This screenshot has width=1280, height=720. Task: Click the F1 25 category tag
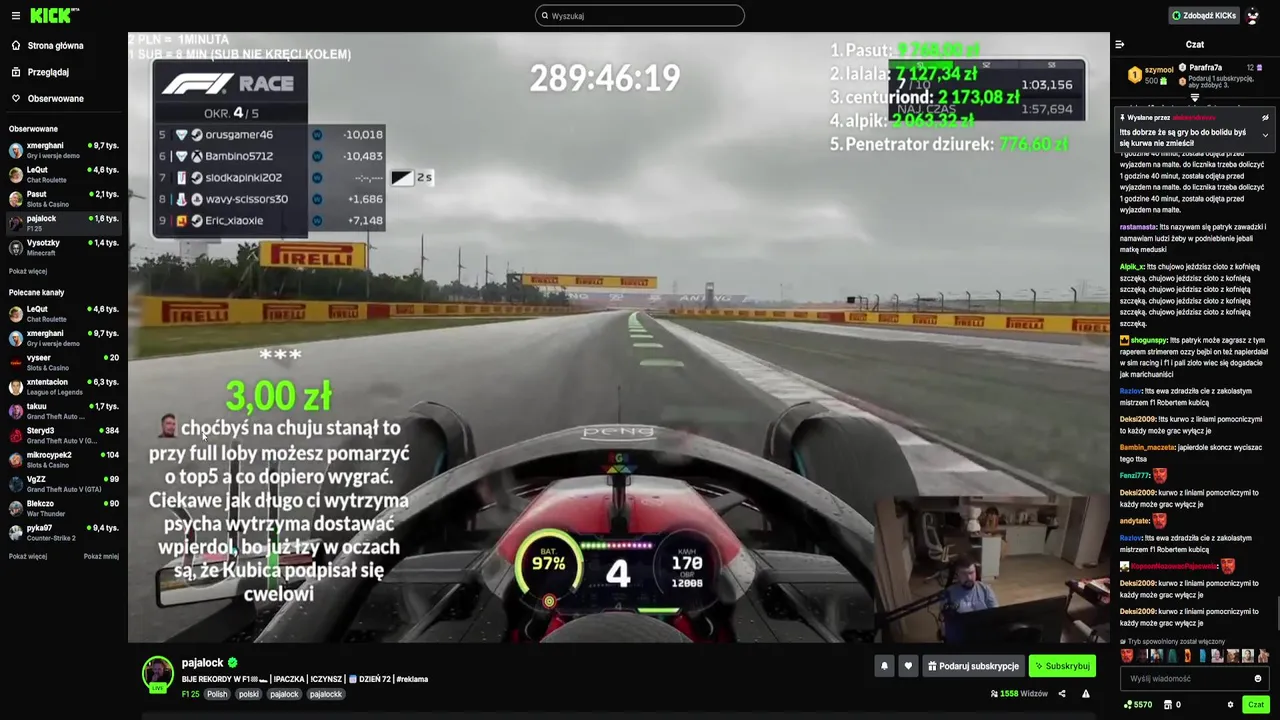190,694
